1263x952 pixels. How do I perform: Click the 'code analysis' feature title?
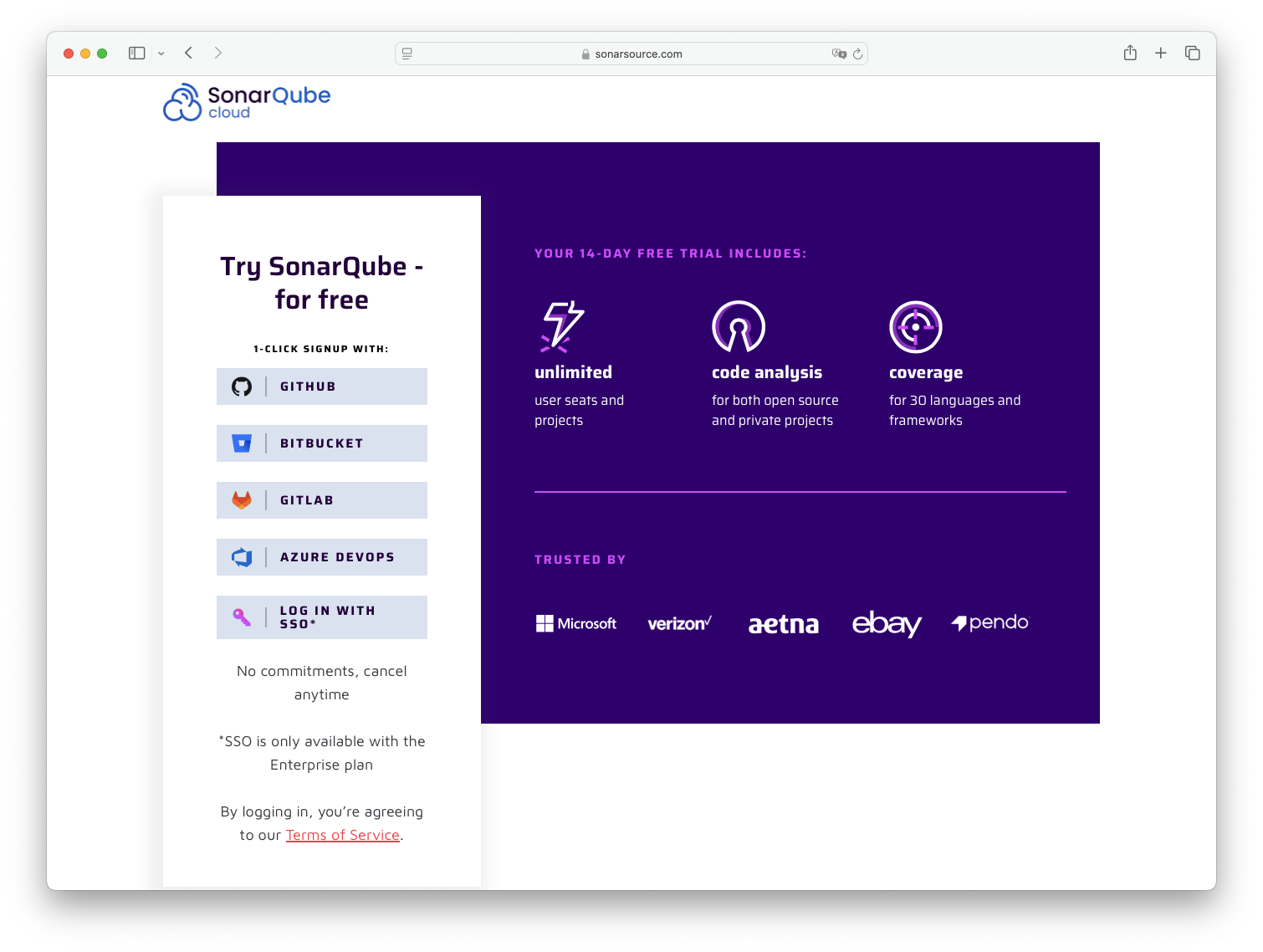(x=767, y=372)
